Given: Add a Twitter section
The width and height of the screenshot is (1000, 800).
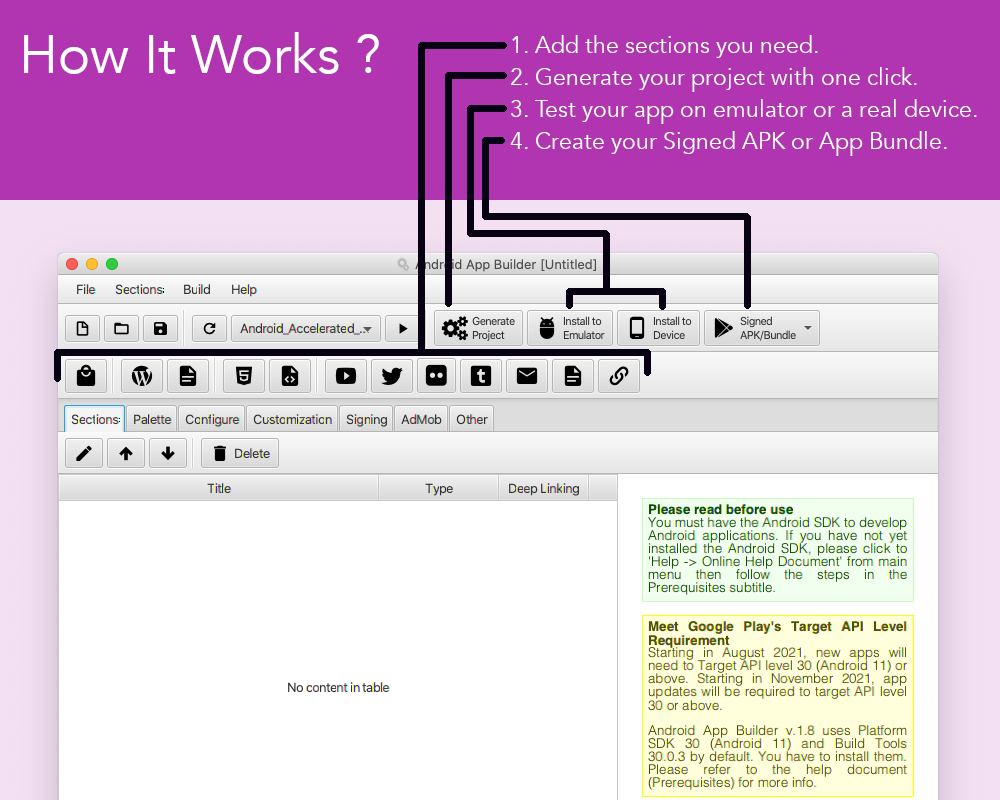Looking at the screenshot, I should point(392,376).
